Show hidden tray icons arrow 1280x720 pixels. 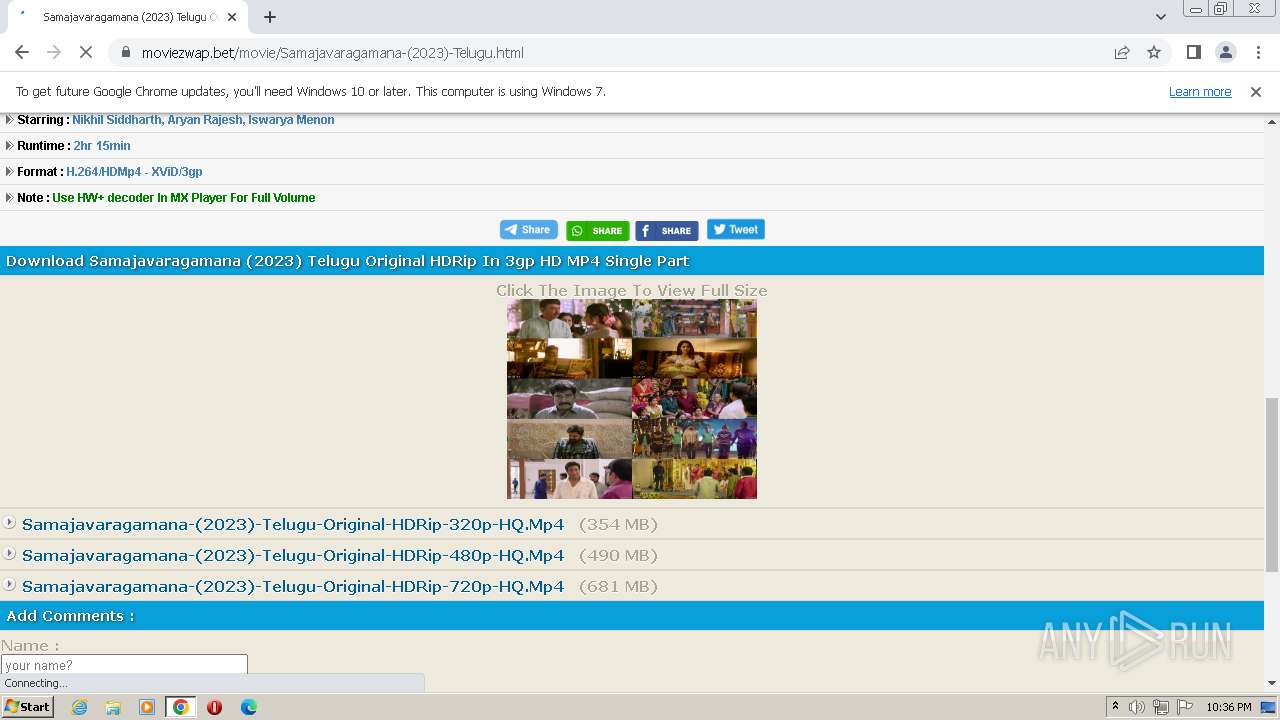(x=1115, y=707)
